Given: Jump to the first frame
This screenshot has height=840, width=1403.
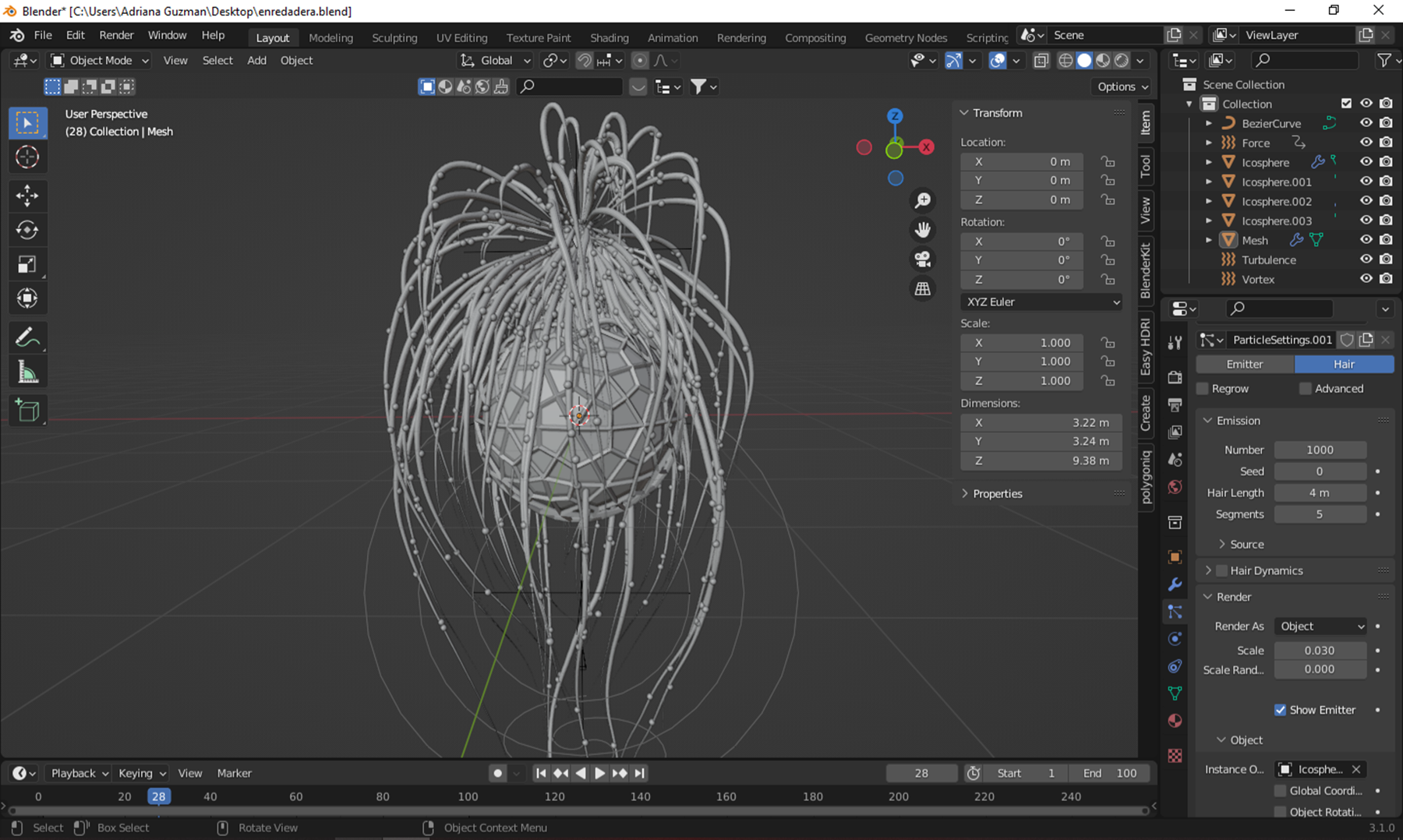Looking at the screenshot, I should click(540, 773).
